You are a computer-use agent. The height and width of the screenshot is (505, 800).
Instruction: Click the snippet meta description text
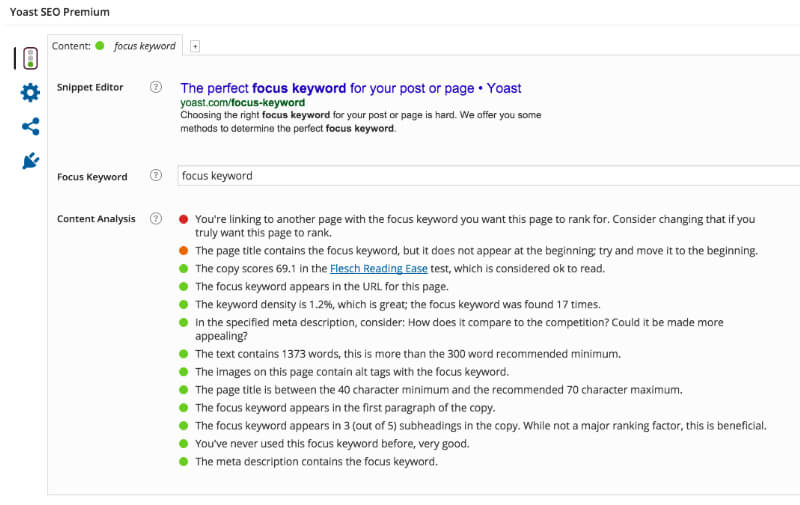(x=360, y=121)
